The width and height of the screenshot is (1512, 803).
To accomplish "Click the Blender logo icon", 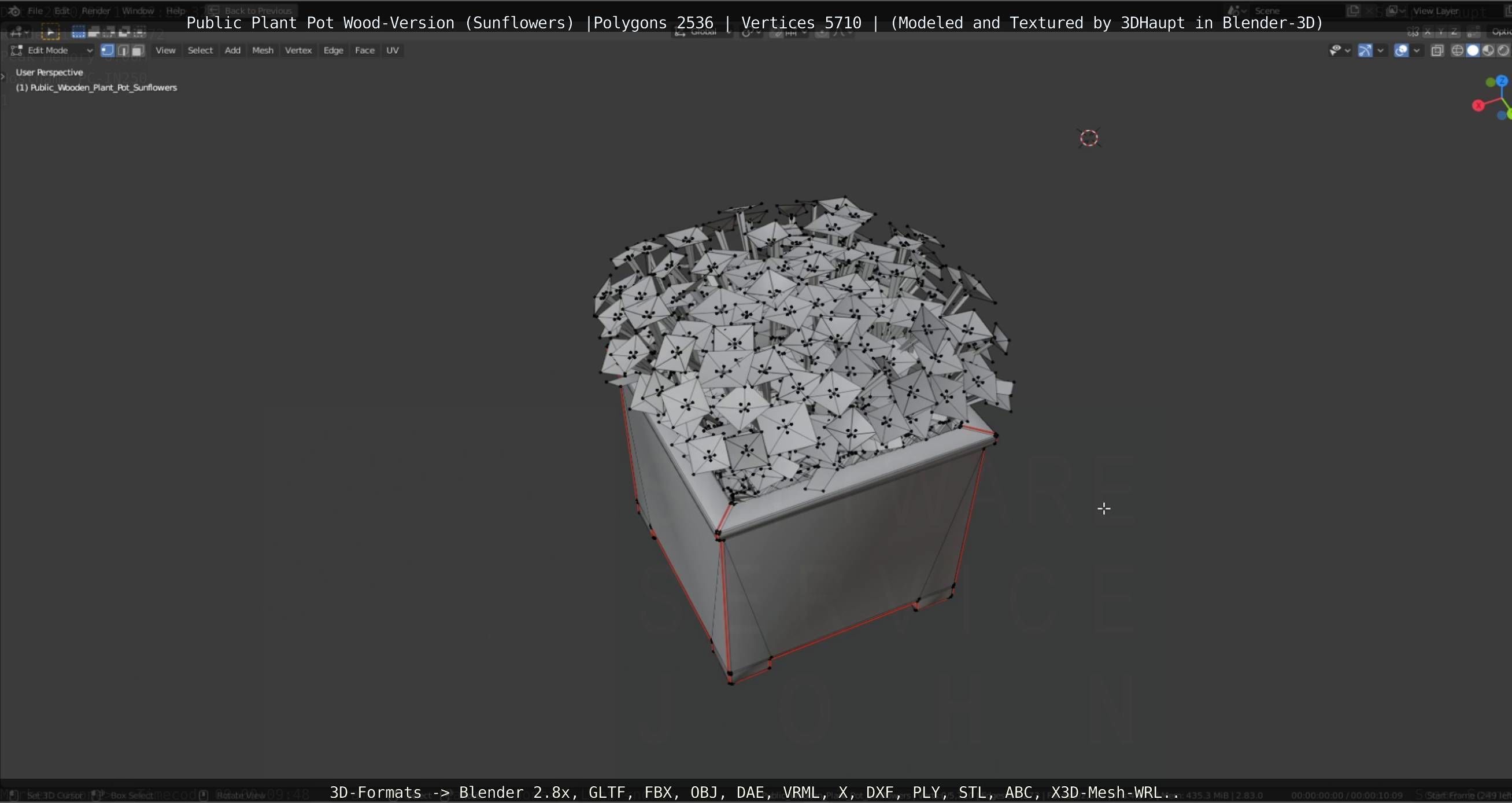I will click(14, 10).
